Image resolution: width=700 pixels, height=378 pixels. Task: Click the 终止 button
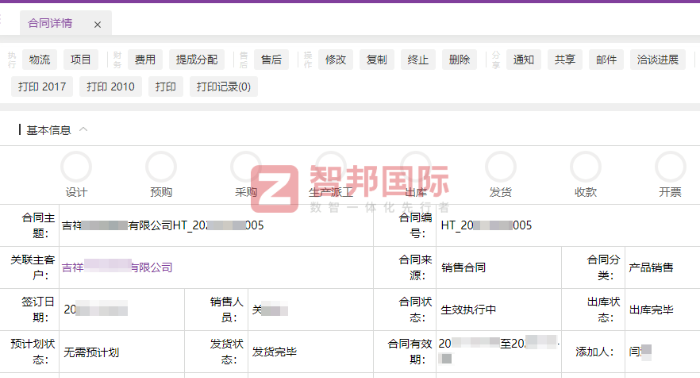pyautogui.click(x=418, y=60)
